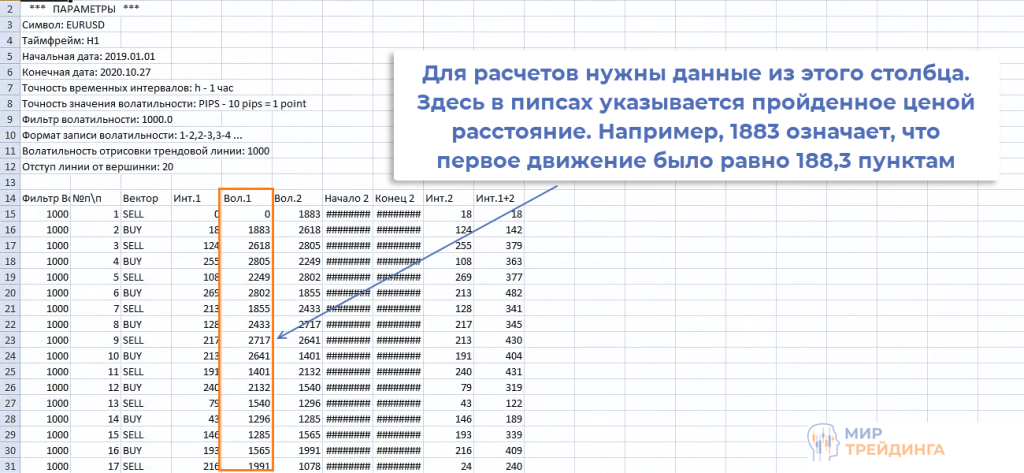This screenshot has height=473, width=1024.
Task: Click the 'Конец 2' heading cell
Action: [x=396, y=198]
